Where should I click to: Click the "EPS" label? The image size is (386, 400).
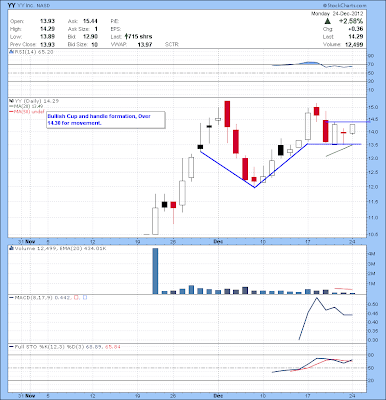(115, 29)
